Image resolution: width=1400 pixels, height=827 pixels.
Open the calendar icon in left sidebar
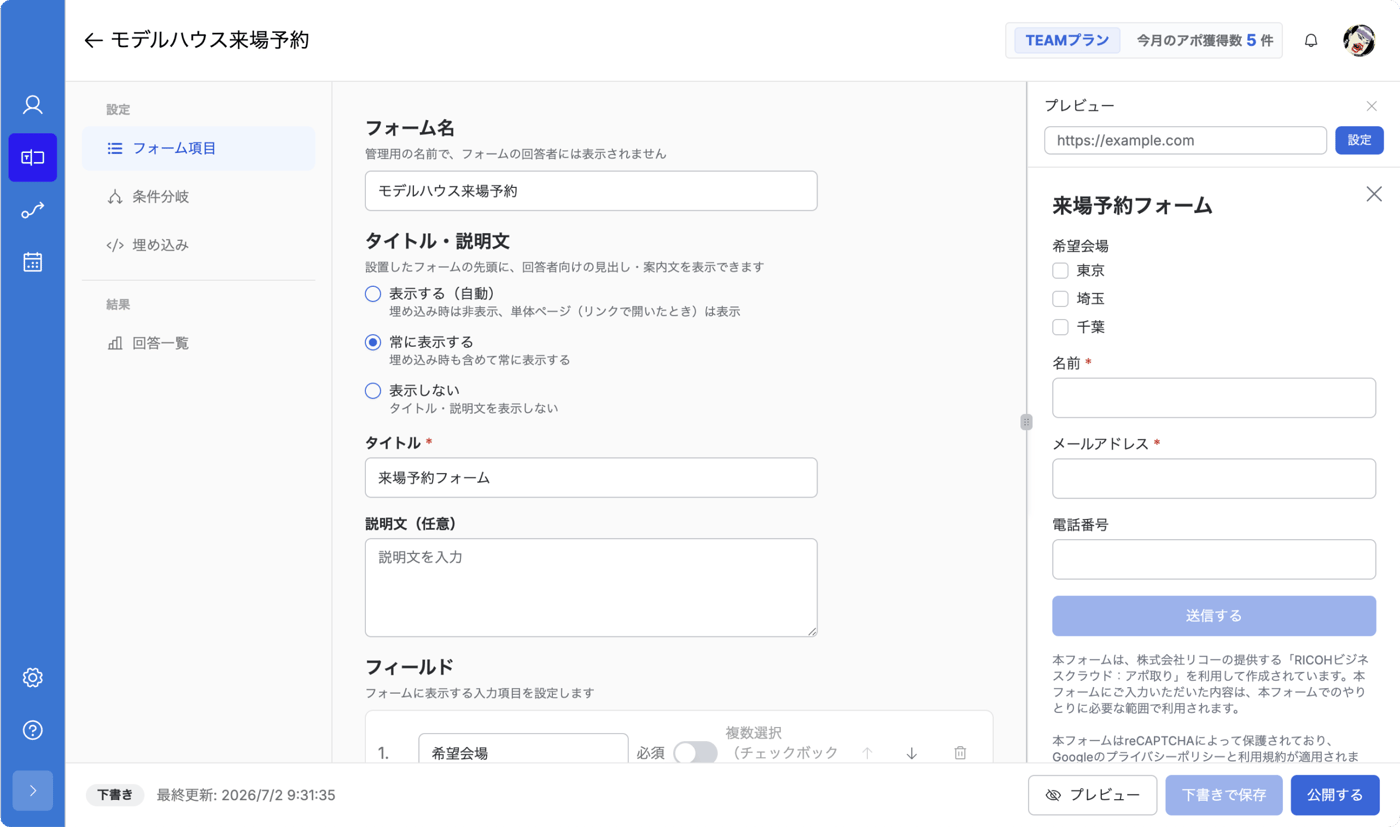coord(33,262)
